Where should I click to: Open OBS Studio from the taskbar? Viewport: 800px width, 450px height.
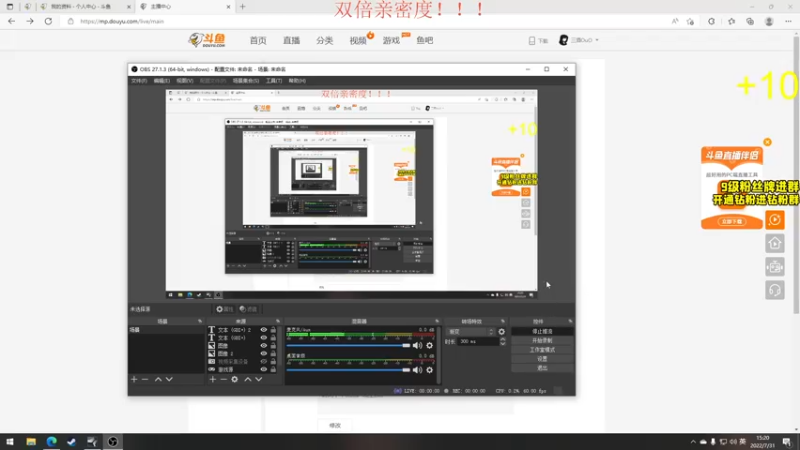[113, 442]
